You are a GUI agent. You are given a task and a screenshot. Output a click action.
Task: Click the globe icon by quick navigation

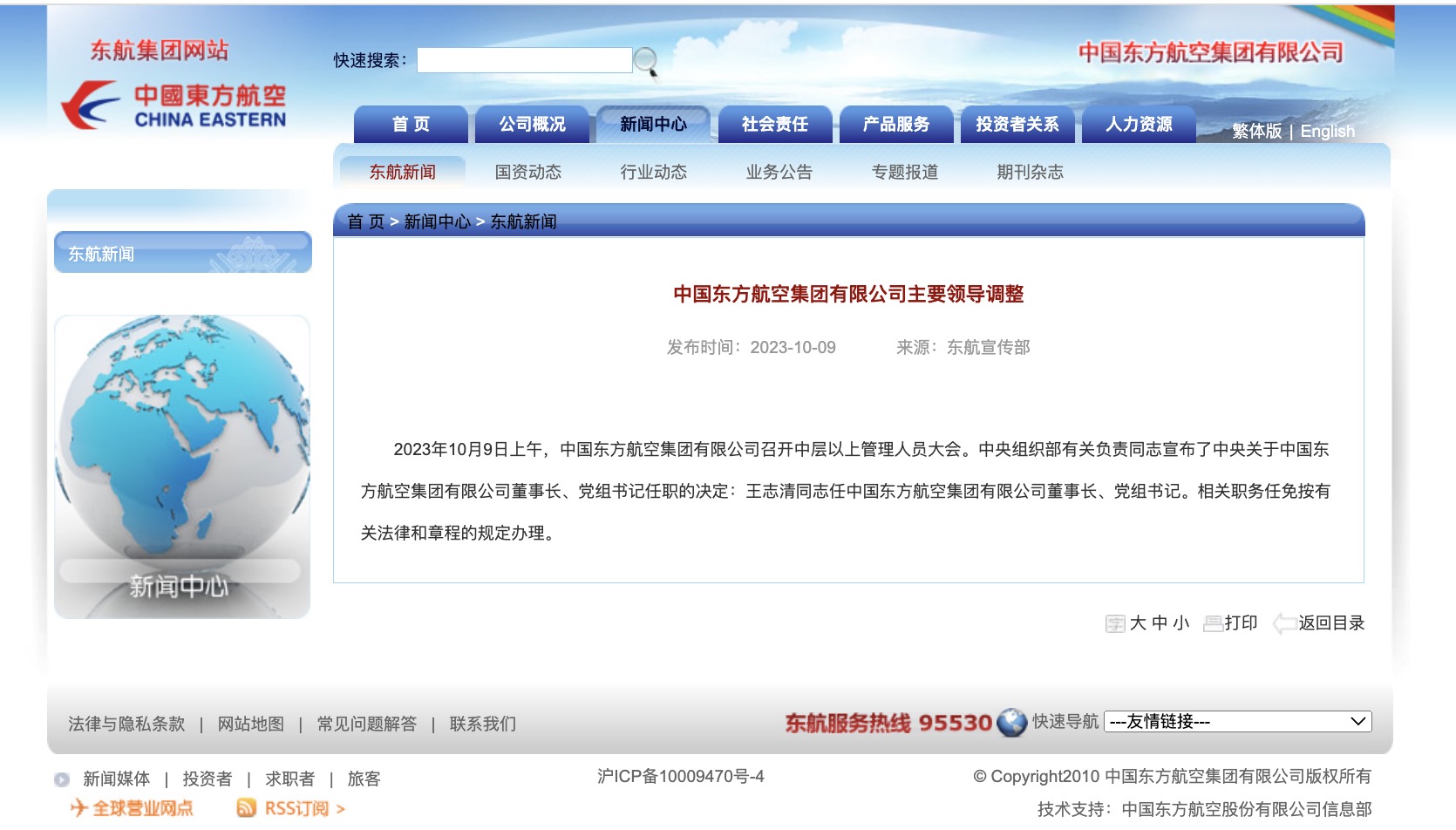click(1011, 722)
